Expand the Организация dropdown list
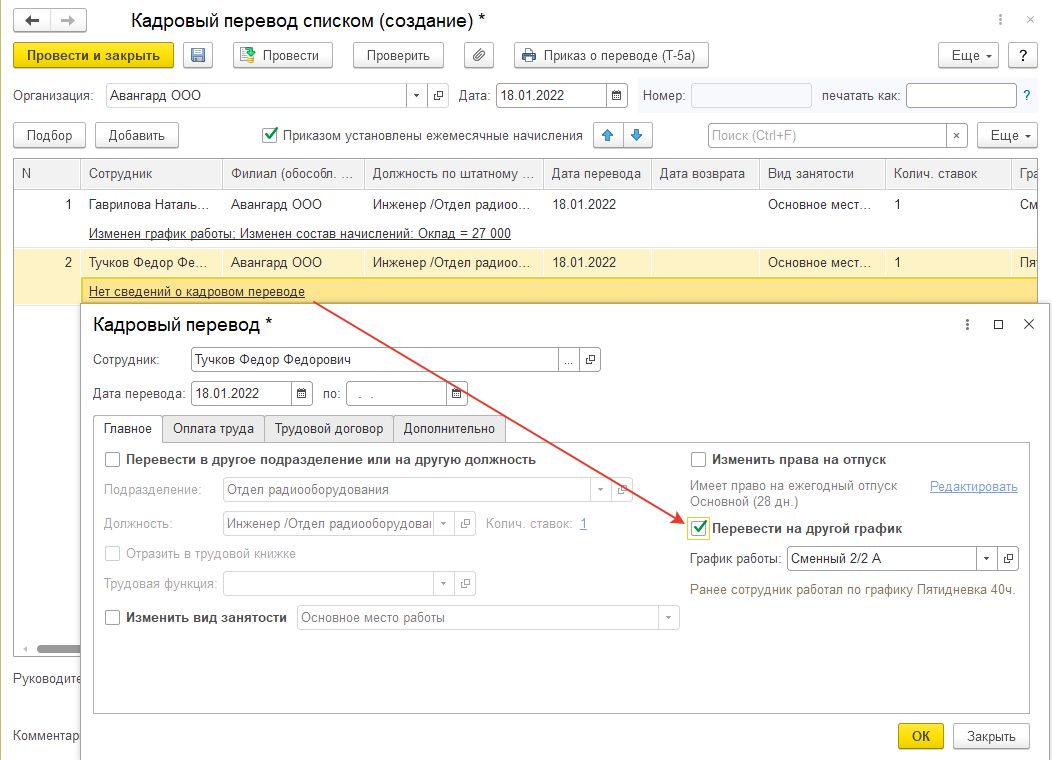The width and height of the screenshot is (1052, 760). [417, 96]
